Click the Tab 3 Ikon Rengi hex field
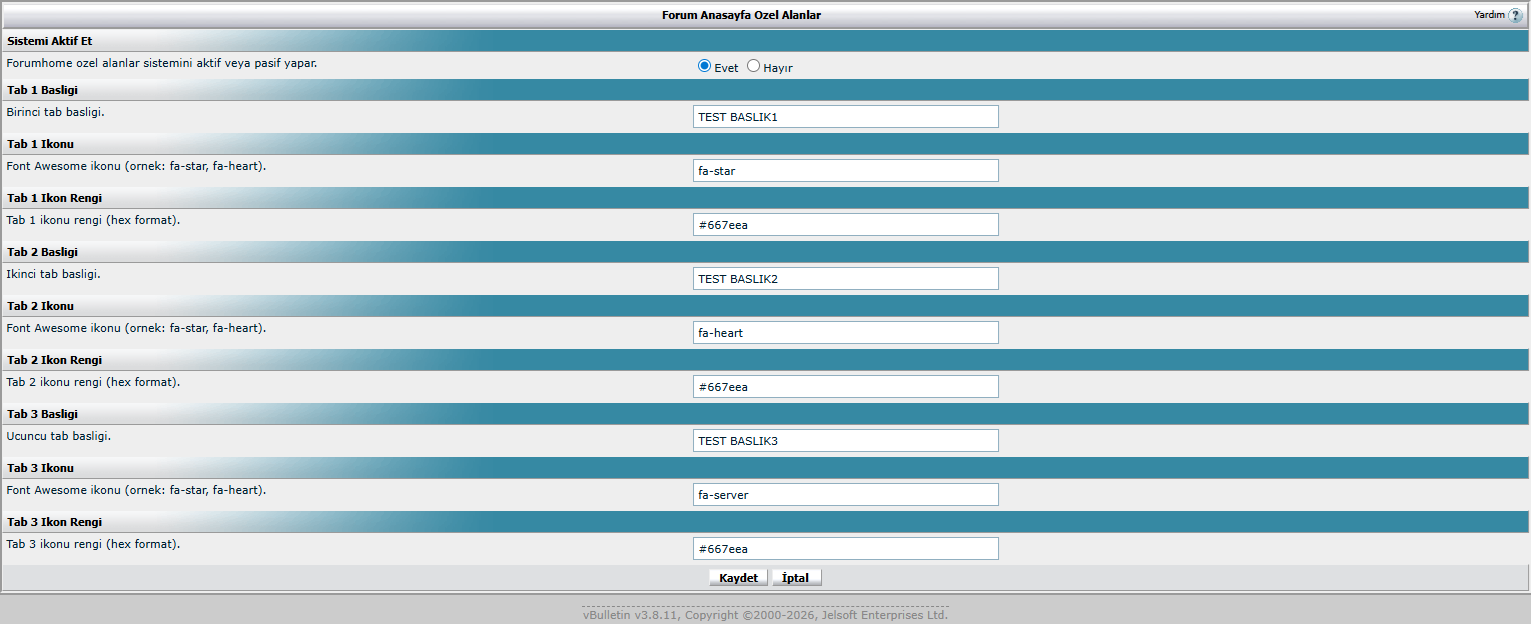The height and width of the screenshot is (624, 1531). click(845, 549)
